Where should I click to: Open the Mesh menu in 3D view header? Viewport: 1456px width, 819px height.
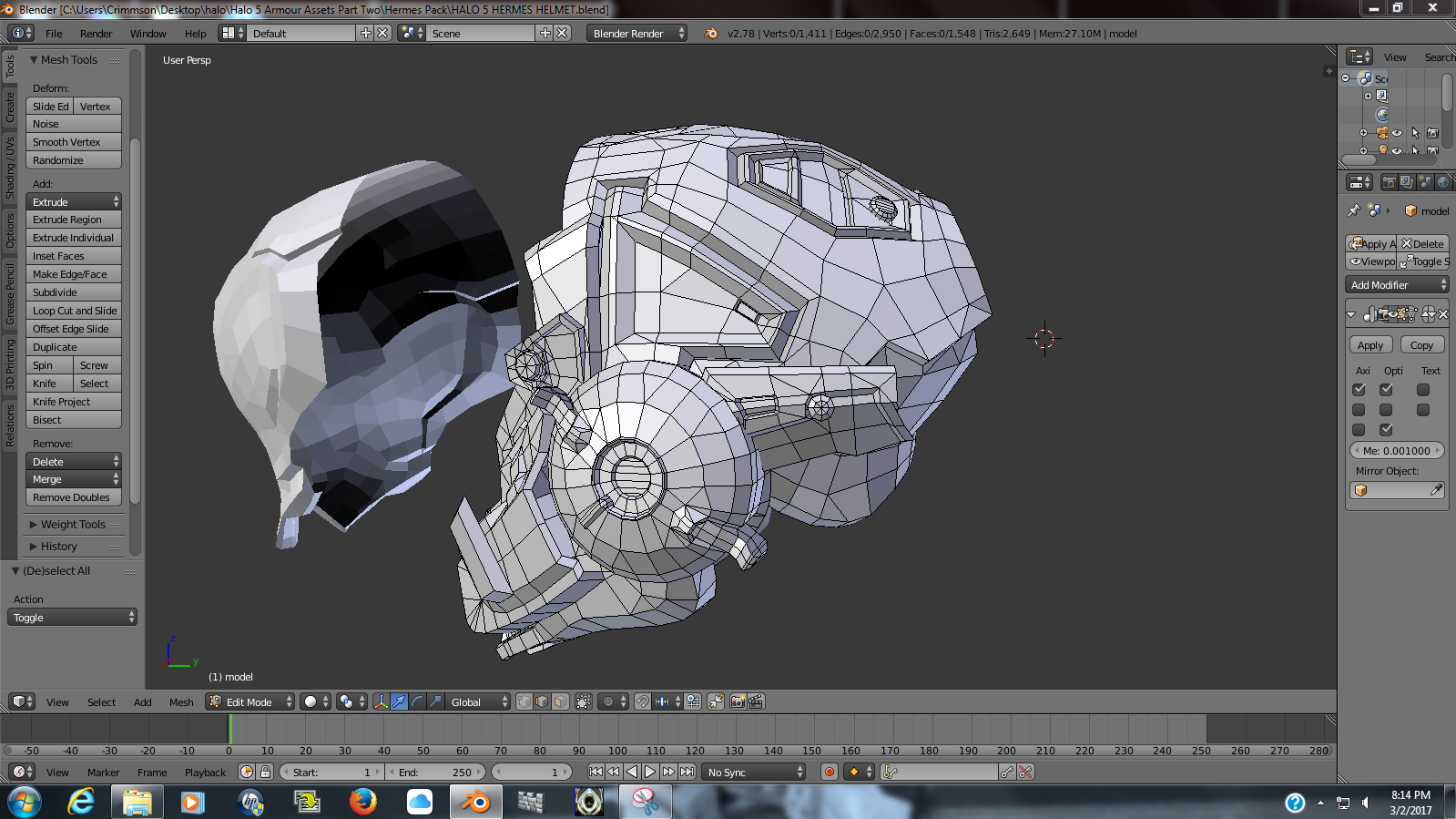pyautogui.click(x=181, y=701)
